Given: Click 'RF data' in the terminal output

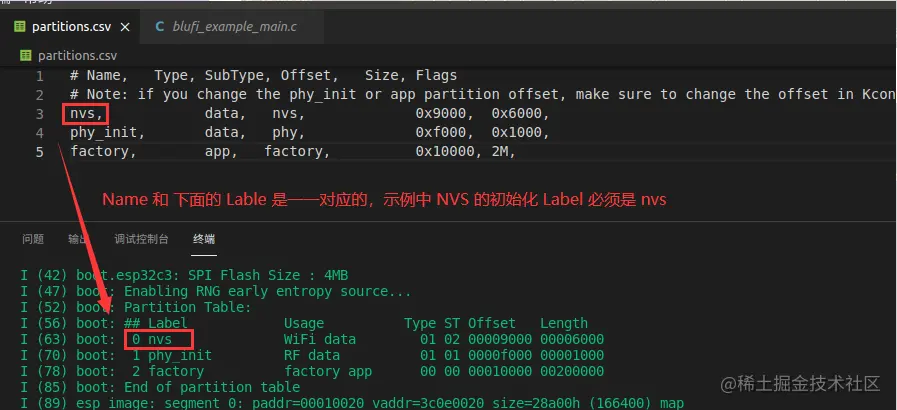Looking at the screenshot, I should 312,355.
